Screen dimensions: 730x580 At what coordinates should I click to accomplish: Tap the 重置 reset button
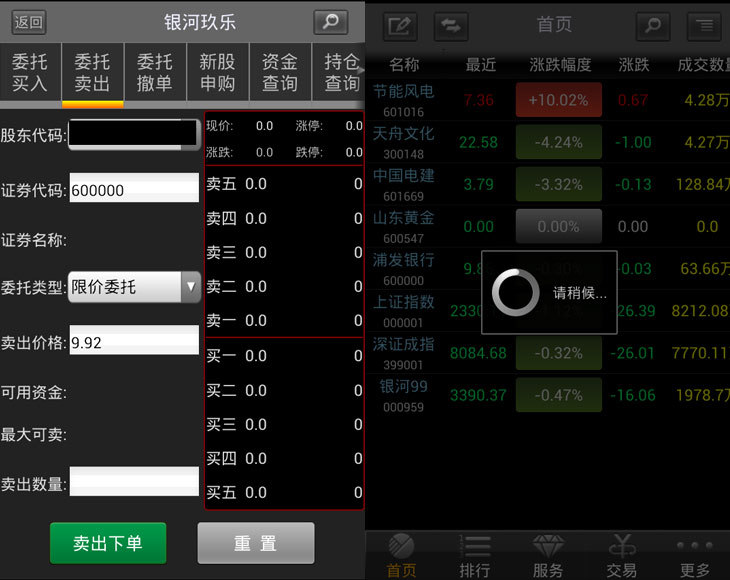pyautogui.click(x=256, y=543)
